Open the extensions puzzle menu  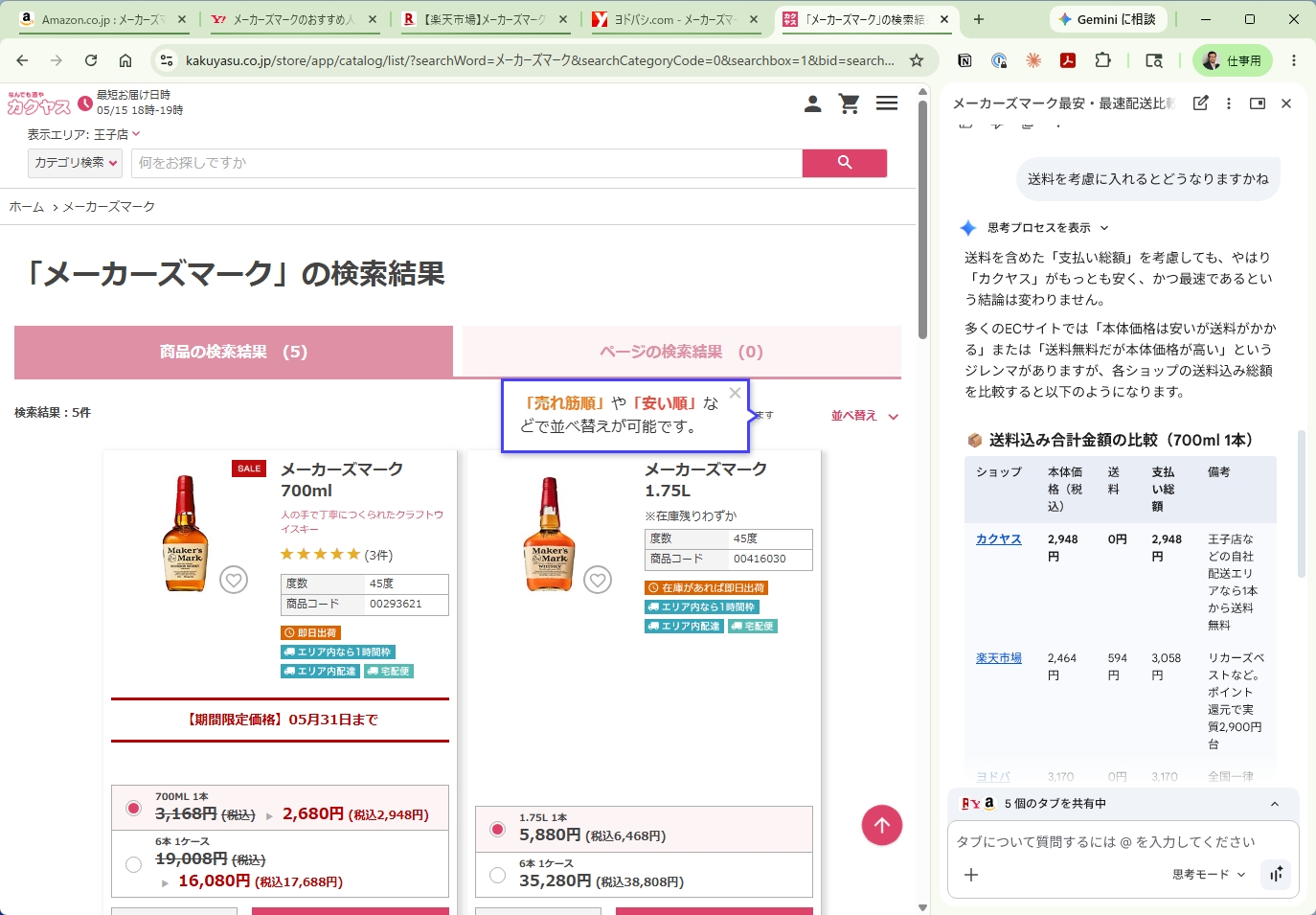pos(1102,60)
